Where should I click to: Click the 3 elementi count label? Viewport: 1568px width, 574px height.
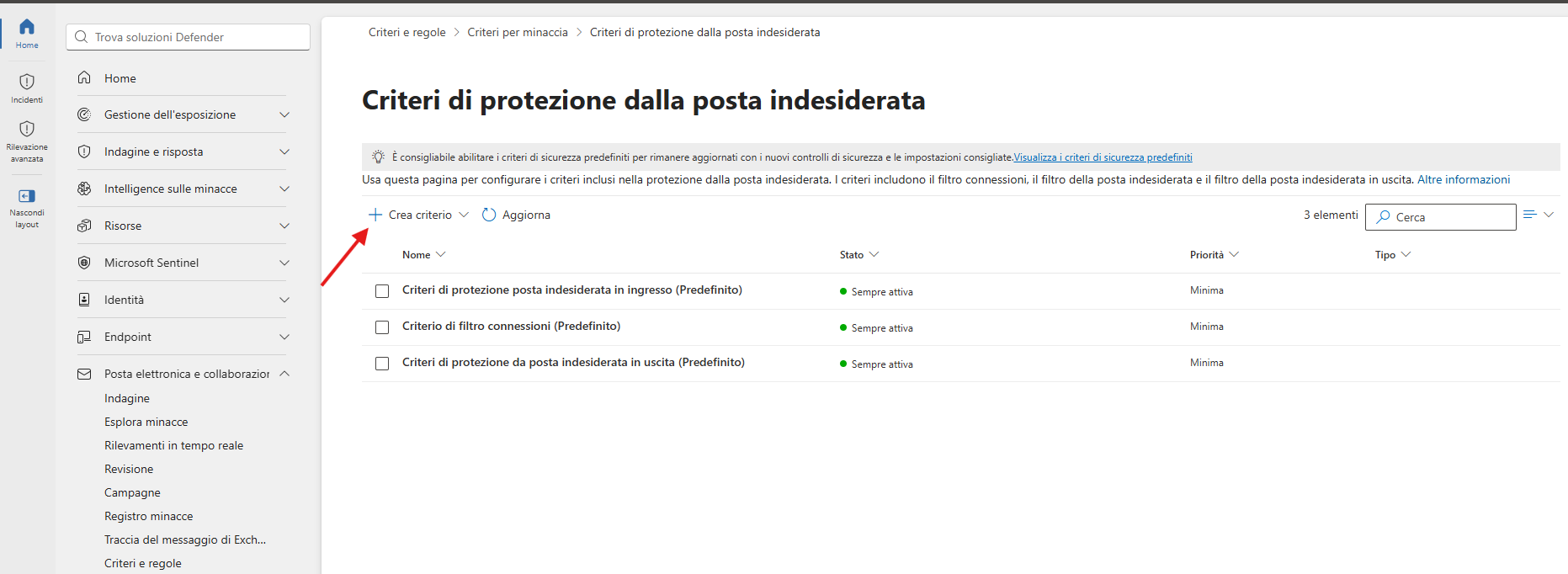click(x=1331, y=215)
